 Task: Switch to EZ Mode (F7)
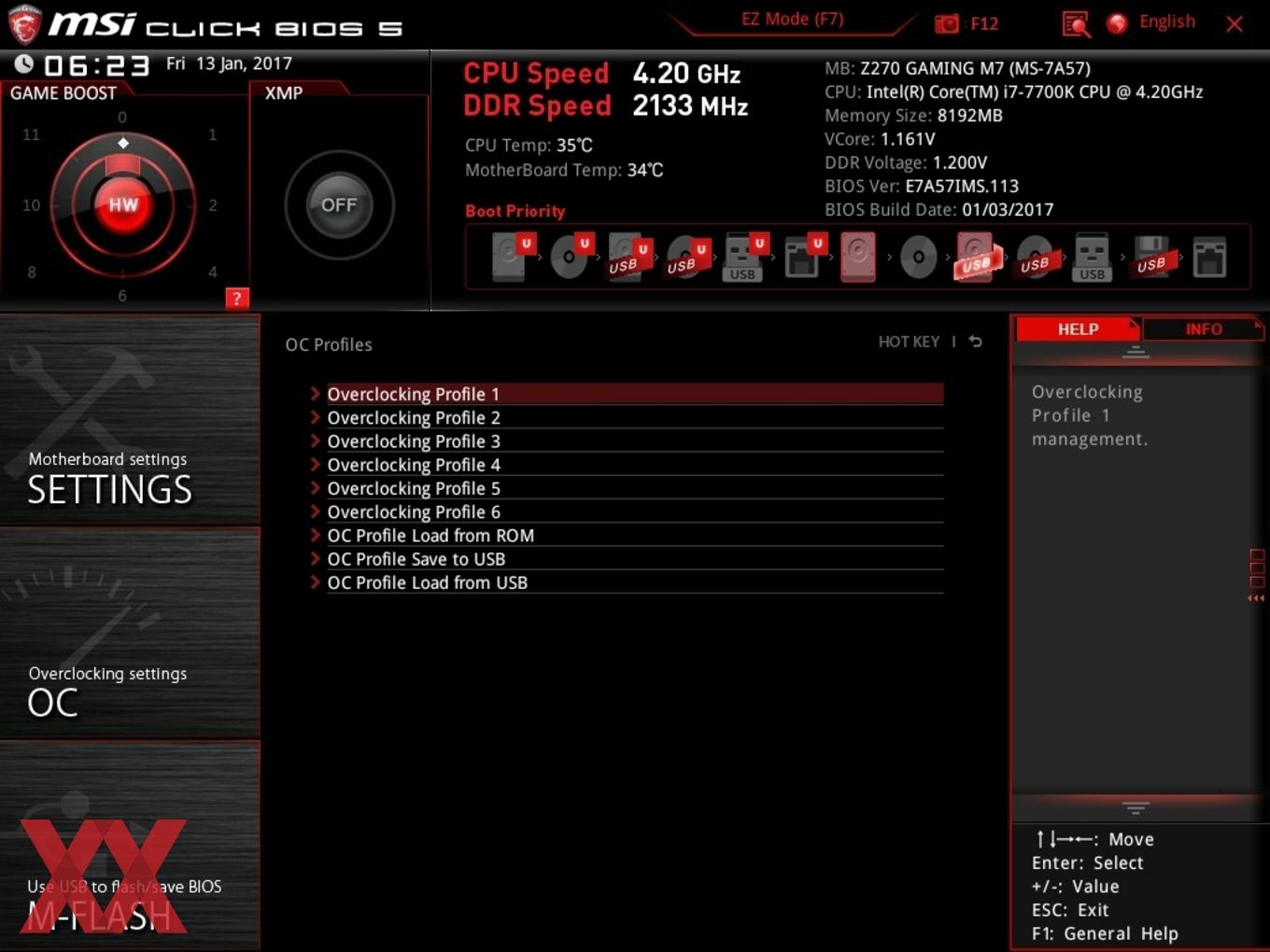[792, 20]
